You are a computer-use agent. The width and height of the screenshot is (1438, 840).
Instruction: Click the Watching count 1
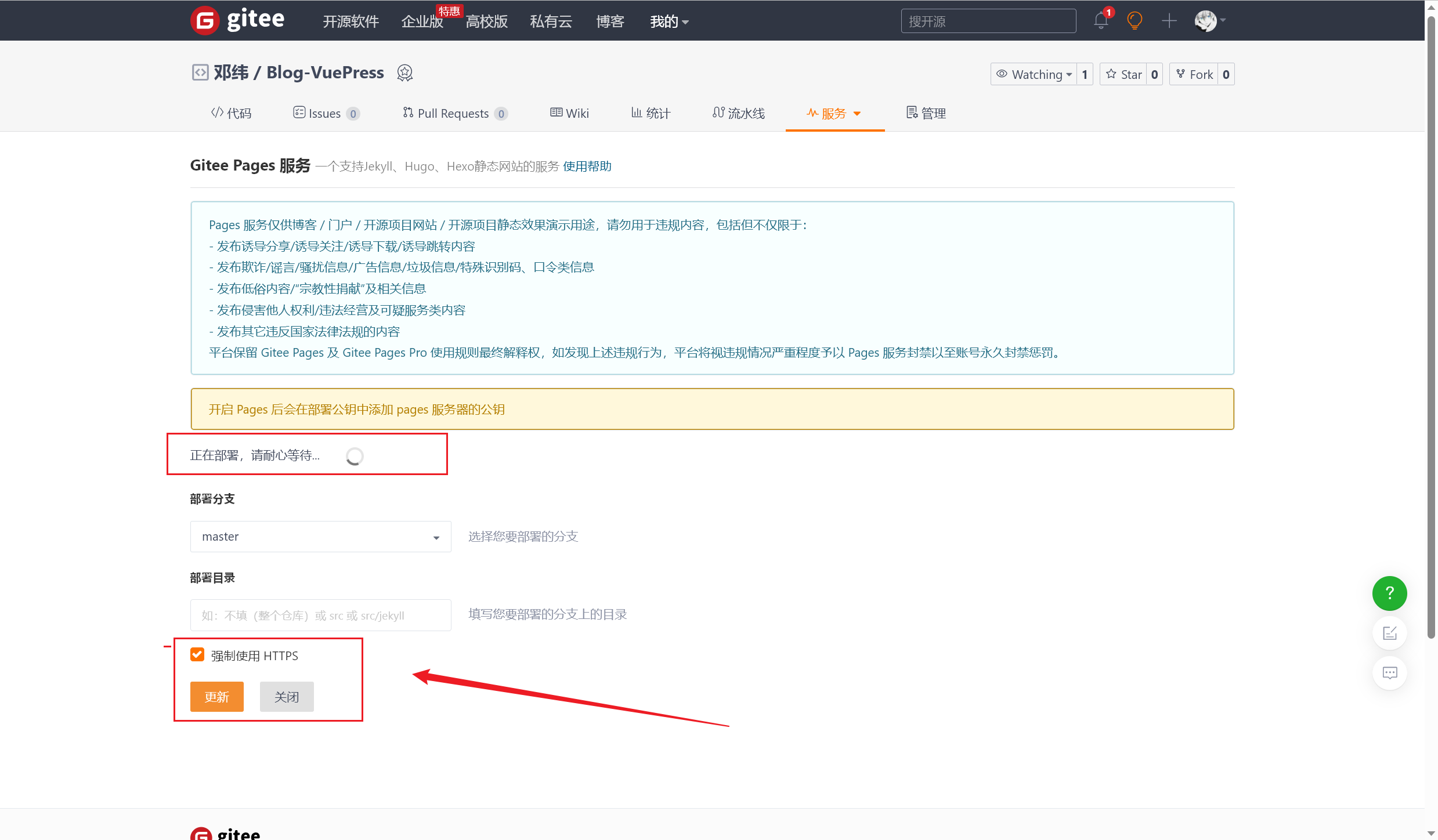1085,74
